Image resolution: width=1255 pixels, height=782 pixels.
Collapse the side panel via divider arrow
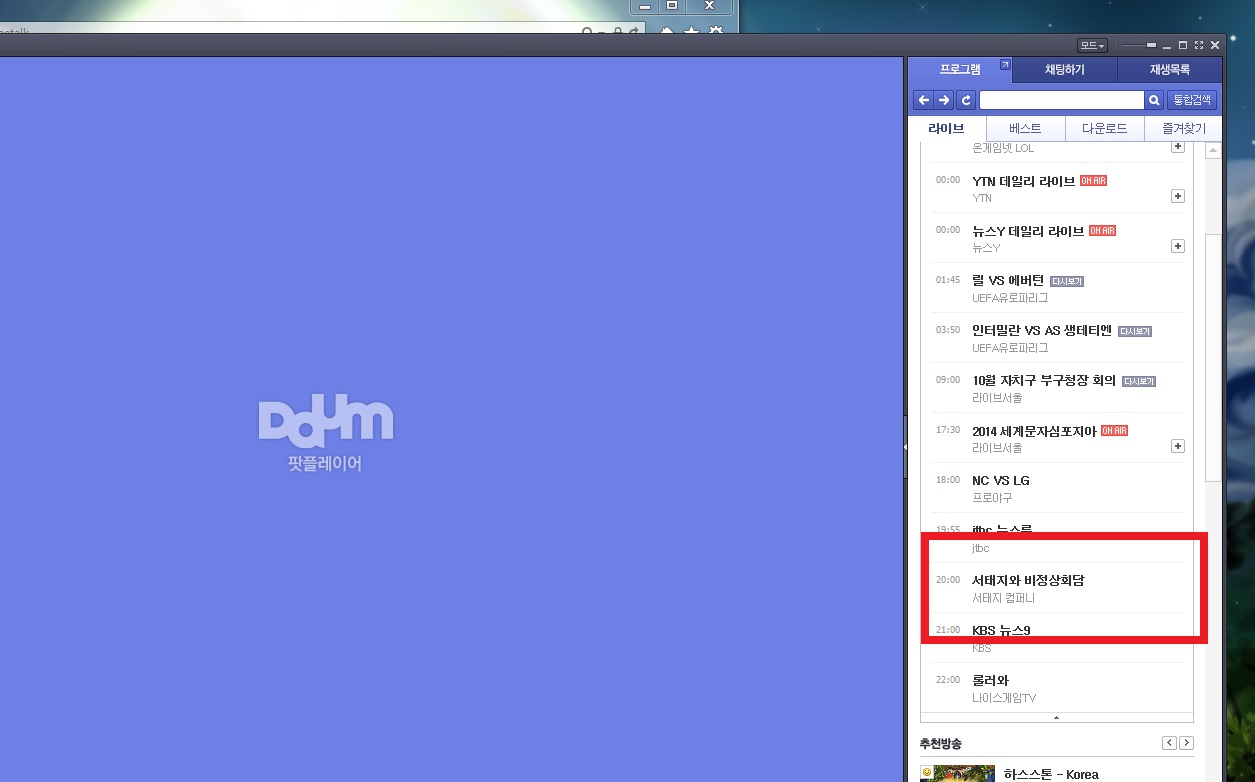[905, 447]
